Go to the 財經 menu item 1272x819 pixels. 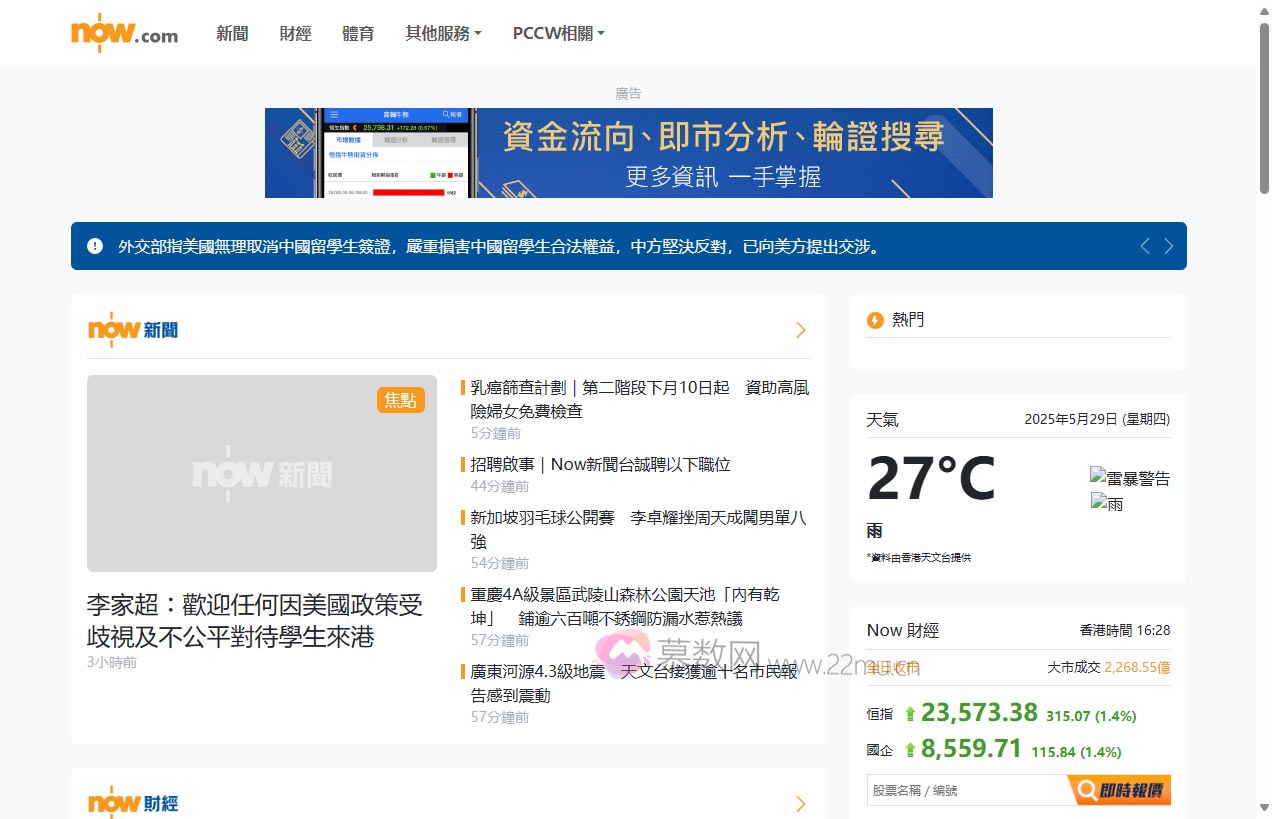coord(295,33)
